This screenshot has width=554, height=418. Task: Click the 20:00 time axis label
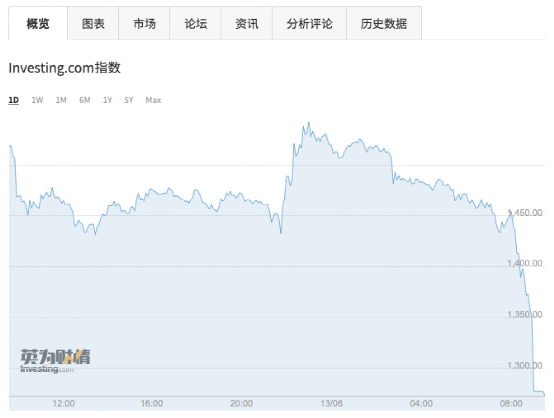(242, 404)
